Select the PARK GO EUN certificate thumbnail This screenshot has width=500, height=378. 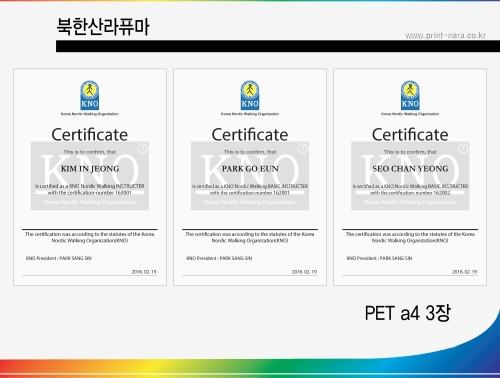coord(250,177)
